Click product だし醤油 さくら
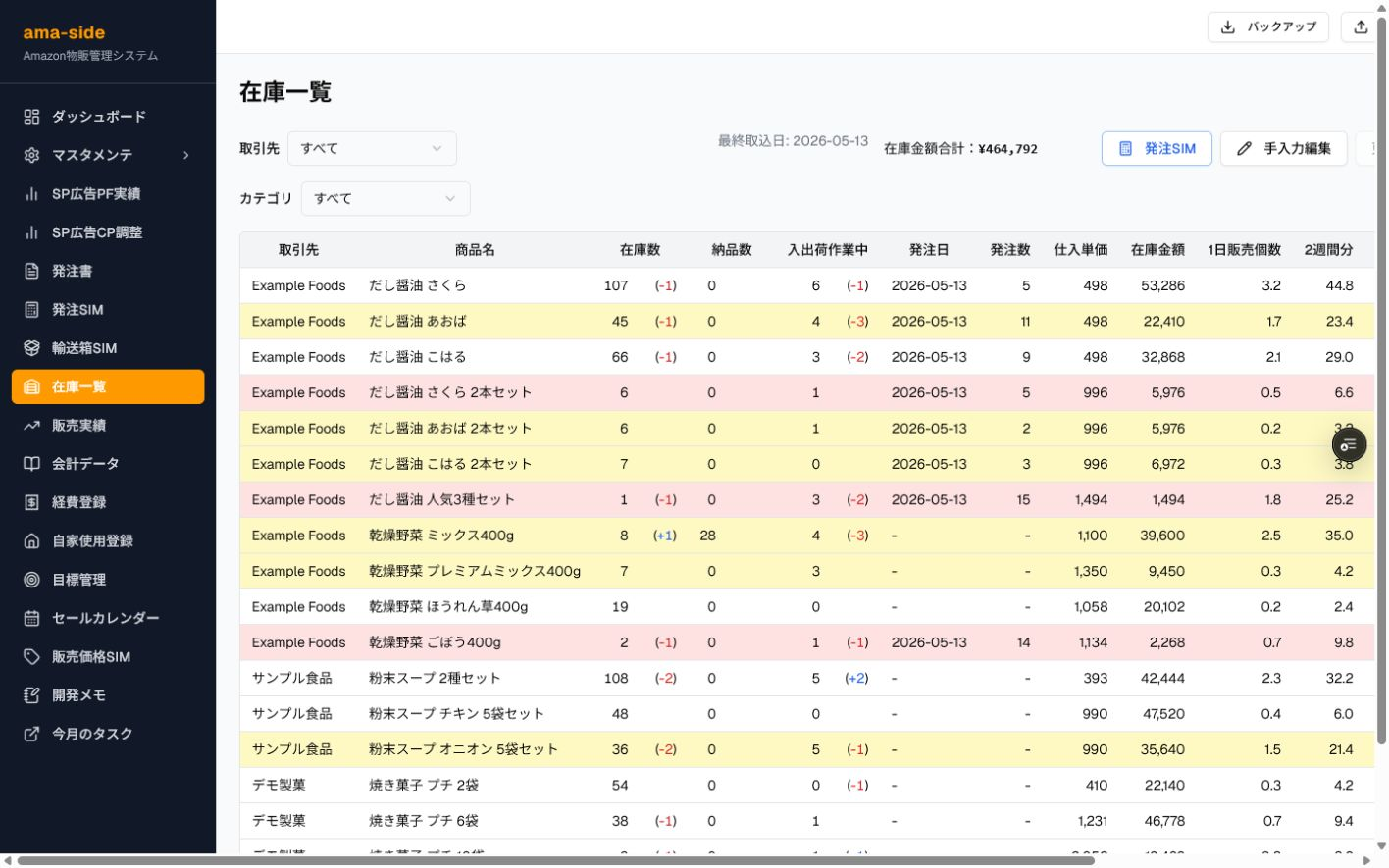 pyautogui.click(x=417, y=285)
